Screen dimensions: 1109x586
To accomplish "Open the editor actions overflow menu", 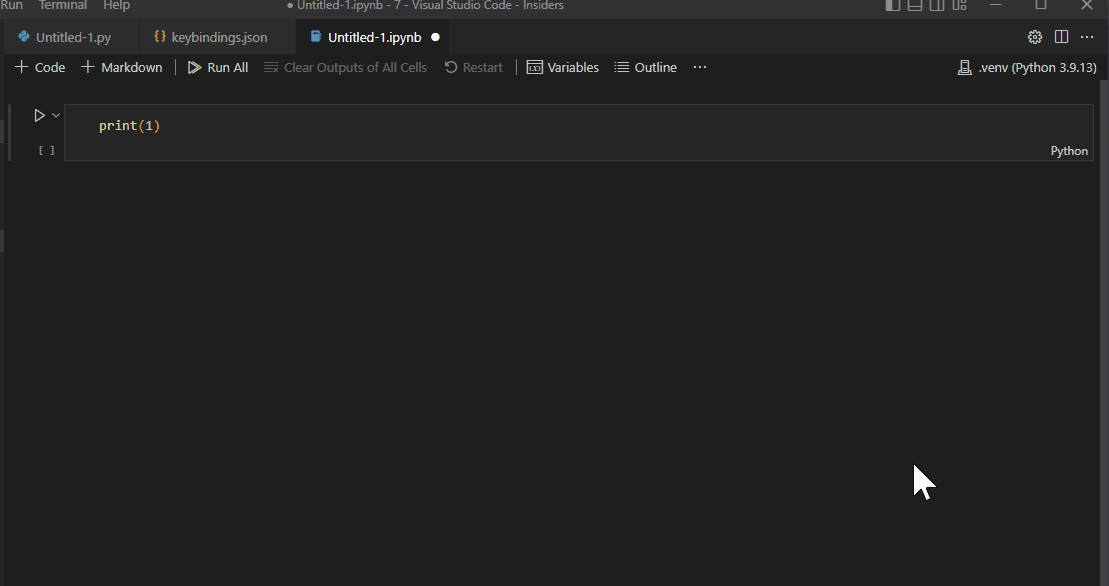I will (1087, 36).
